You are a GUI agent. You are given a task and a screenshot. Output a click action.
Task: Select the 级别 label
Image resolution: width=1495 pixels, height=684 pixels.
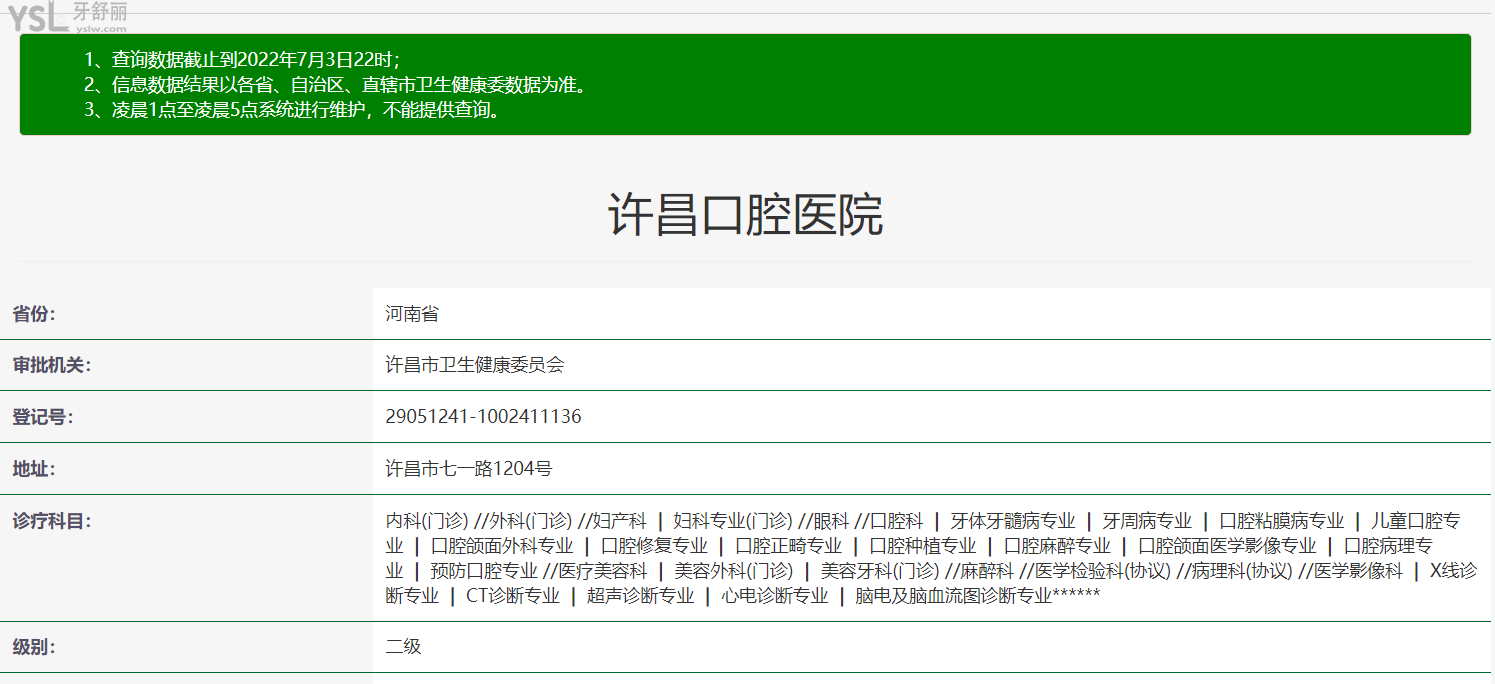click(34, 647)
